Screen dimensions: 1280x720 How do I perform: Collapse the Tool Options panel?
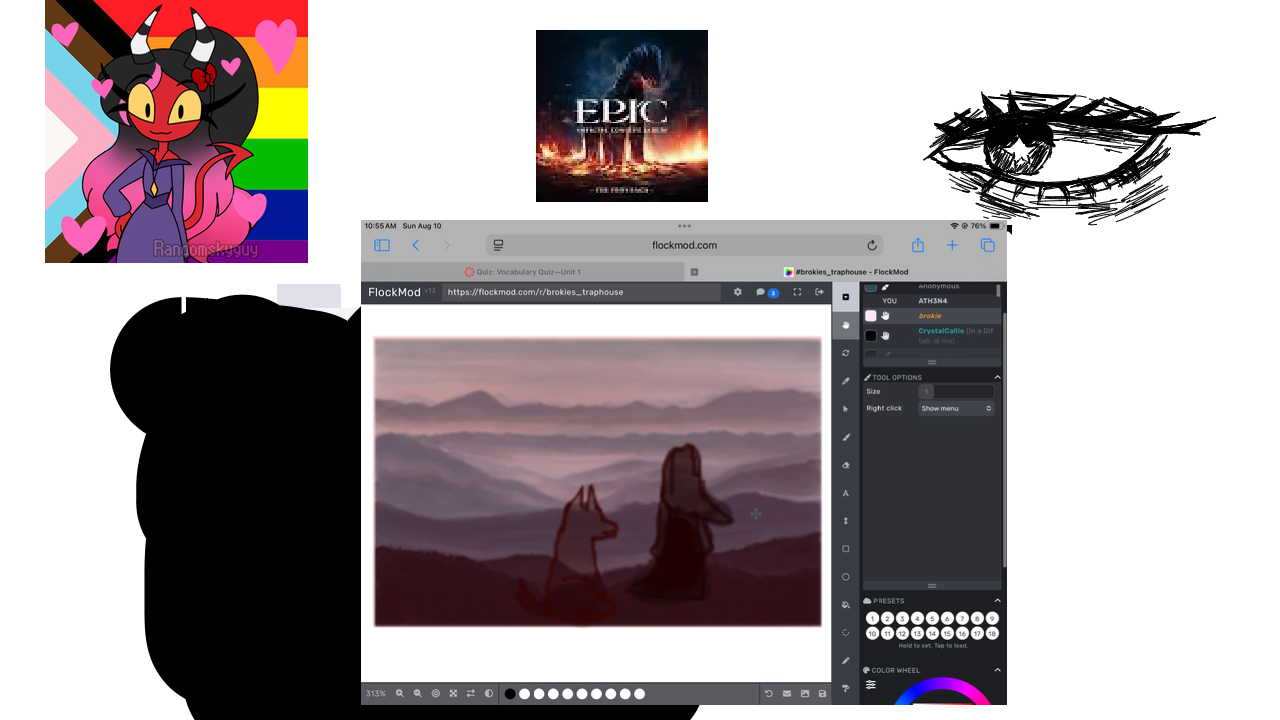point(997,377)
